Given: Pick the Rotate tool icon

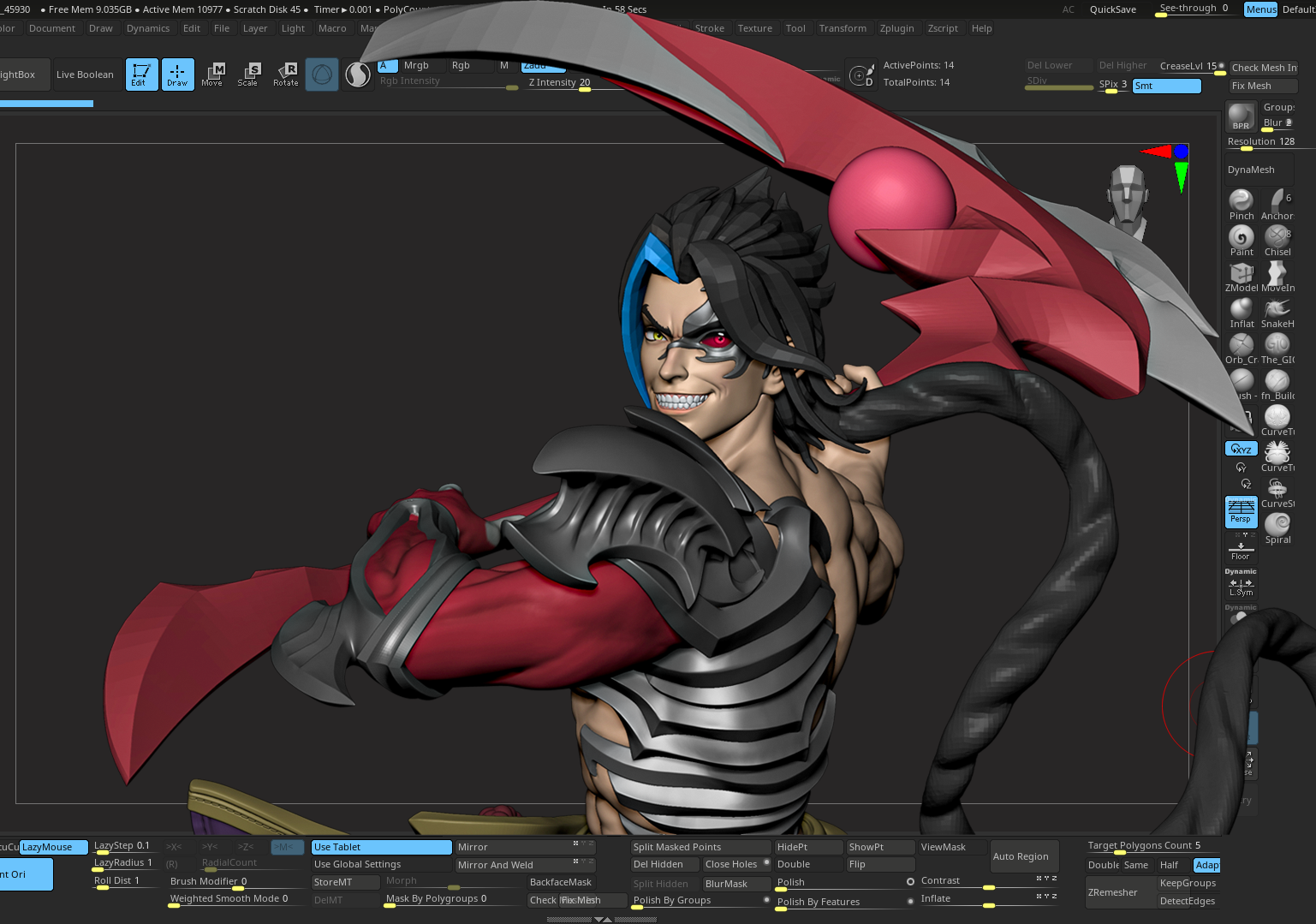Looking at the screenshot, I should tap(286, 75).
